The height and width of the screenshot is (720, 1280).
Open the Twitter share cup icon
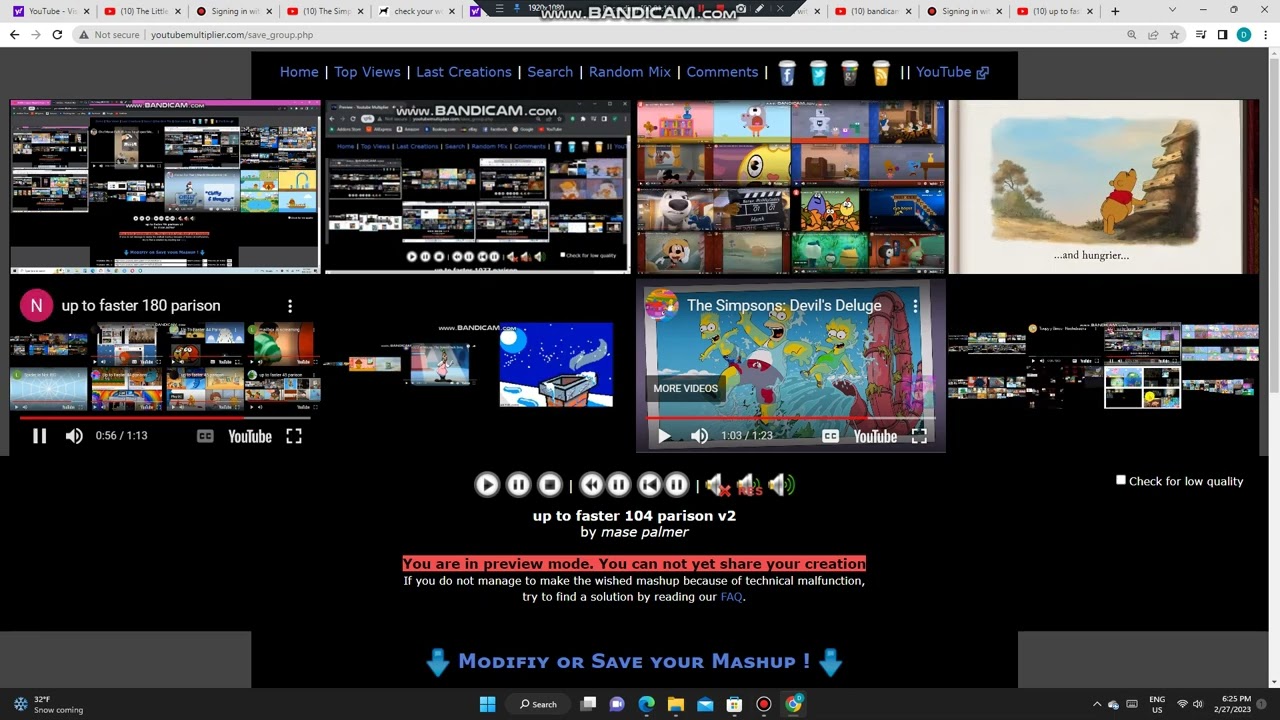818,73
